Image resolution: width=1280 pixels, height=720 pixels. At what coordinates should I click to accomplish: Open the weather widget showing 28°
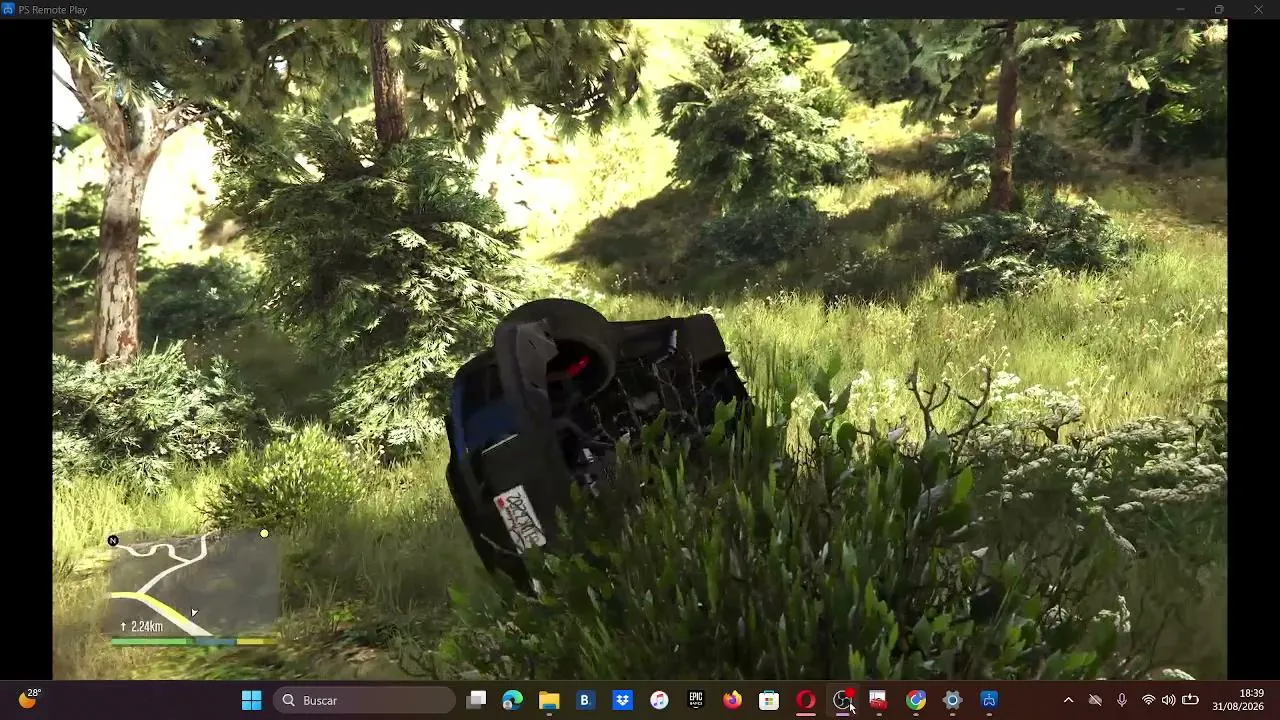pyautogui.click(x=30, y=699)
